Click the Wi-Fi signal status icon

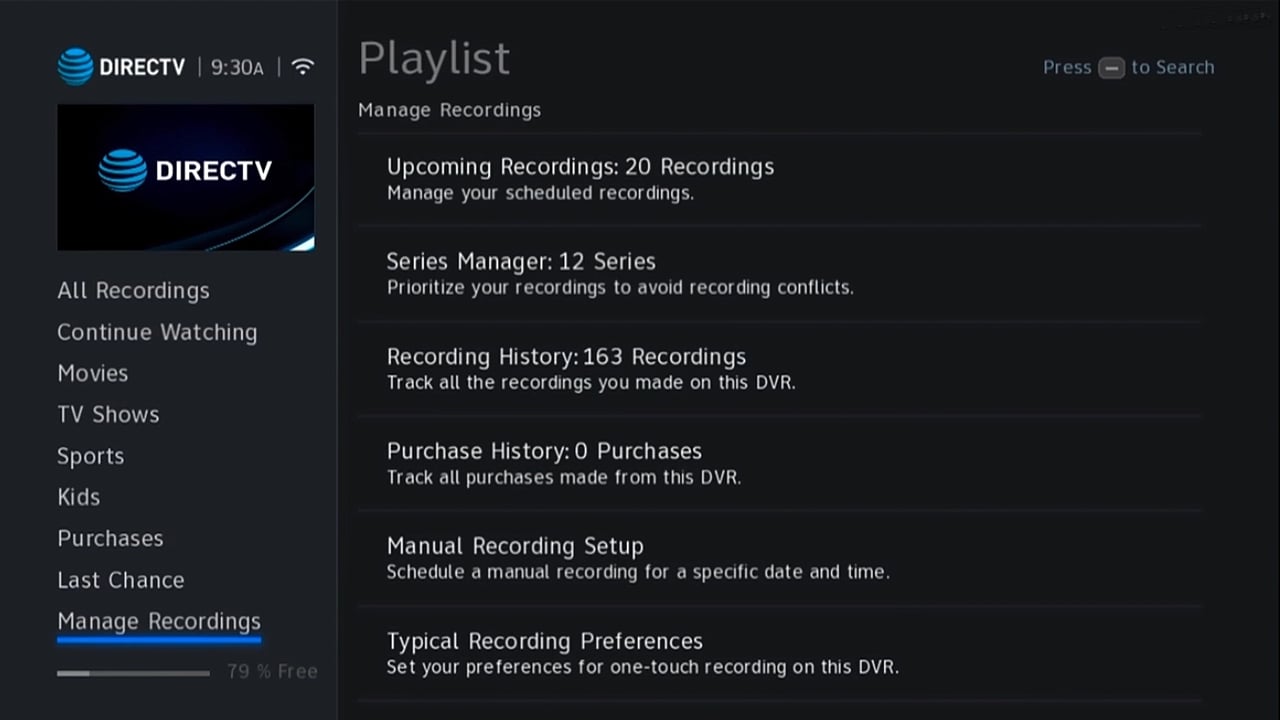point(302,67)
